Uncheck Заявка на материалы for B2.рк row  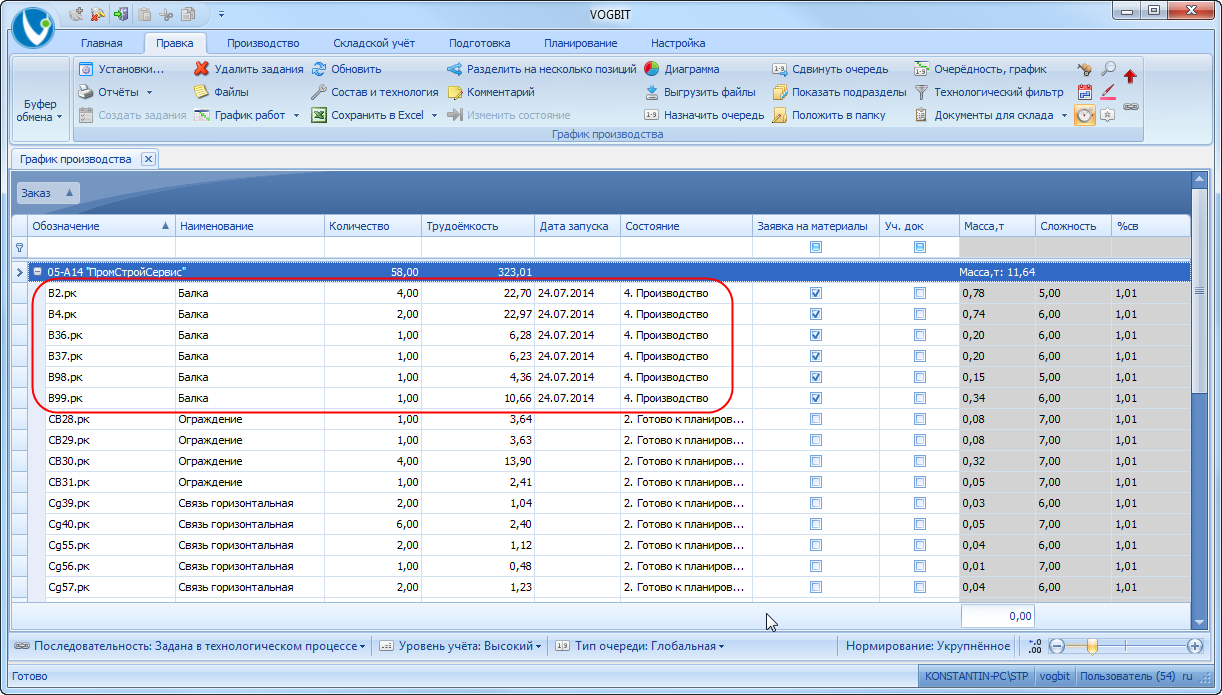point(816,293)
